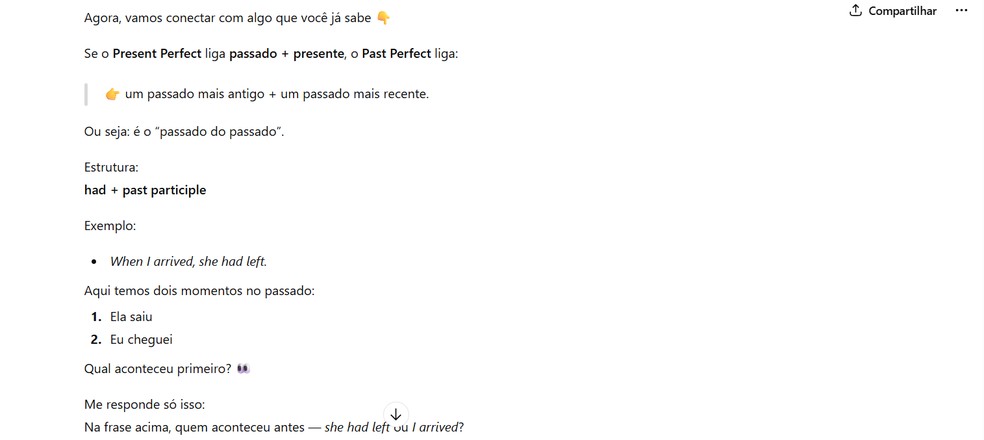Click the eyes emoji after the question
Image resolution: width=984 pixels, height=440 pixels.
243,369
